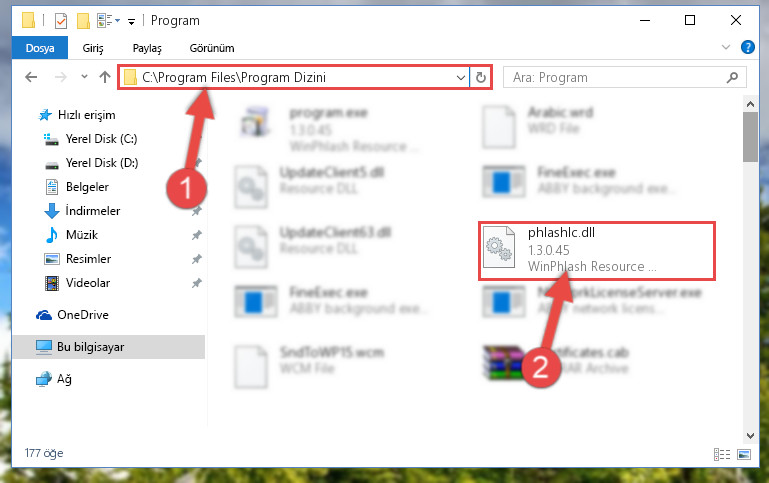Switch to the Görünüm ribbon tab
This screenshot has height=483, width=769.
[212, 48]
